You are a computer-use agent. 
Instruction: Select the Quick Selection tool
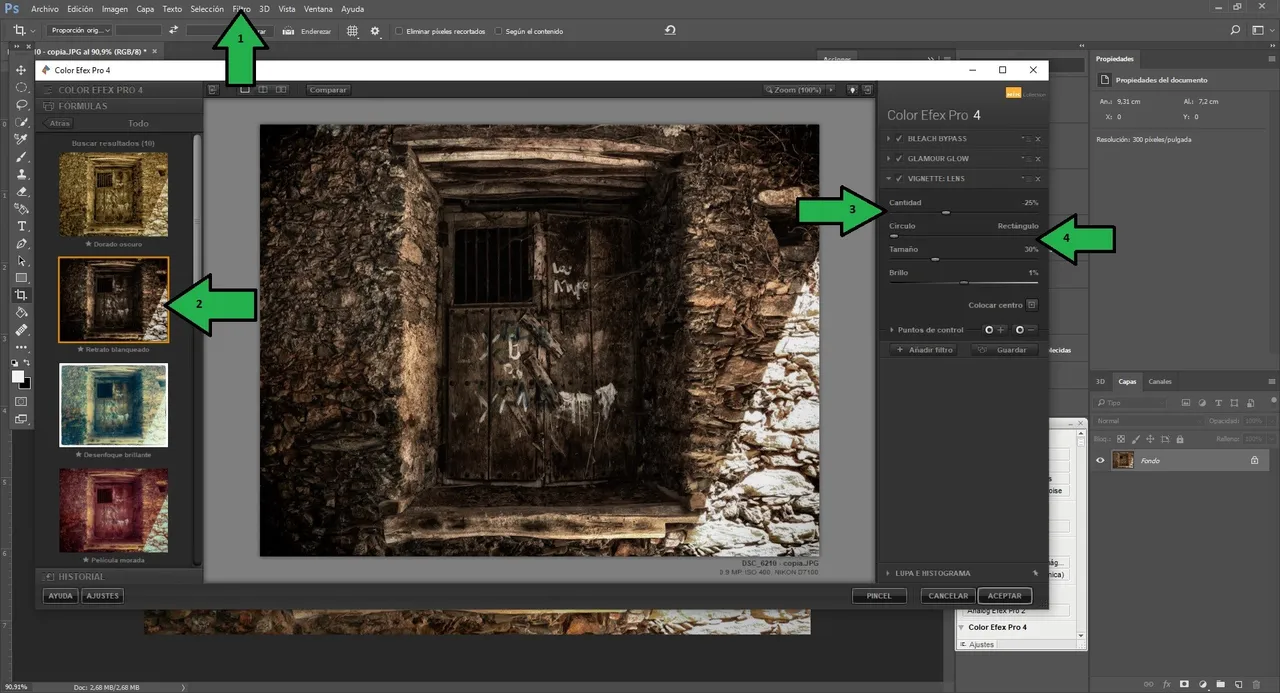tap(21, 122)
